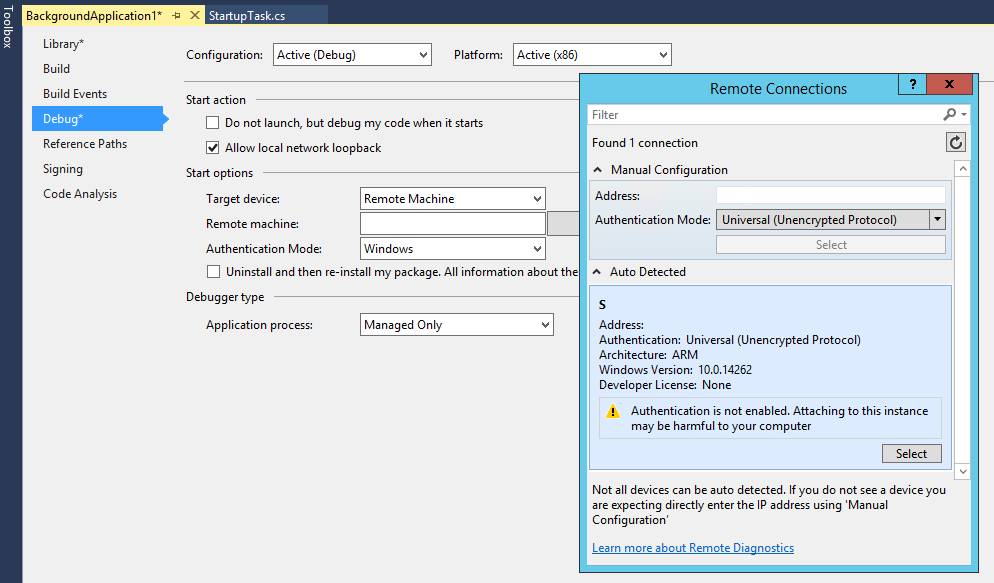Close the BackgroundApplication1 tab
994x583 pixels.
pyautogui.click(x=192, y=17)
